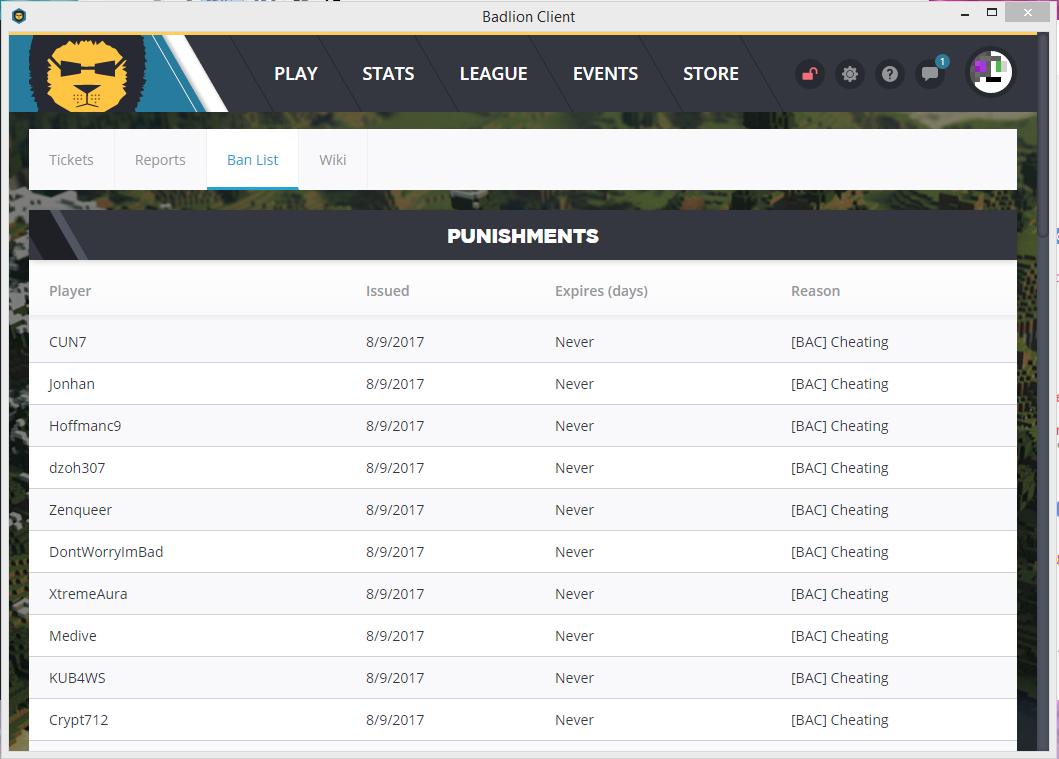Image resolution: width=1059 pixels, height=759 pixels.
Task: Click the Expires (days) column header
Action: click(601, 291)
